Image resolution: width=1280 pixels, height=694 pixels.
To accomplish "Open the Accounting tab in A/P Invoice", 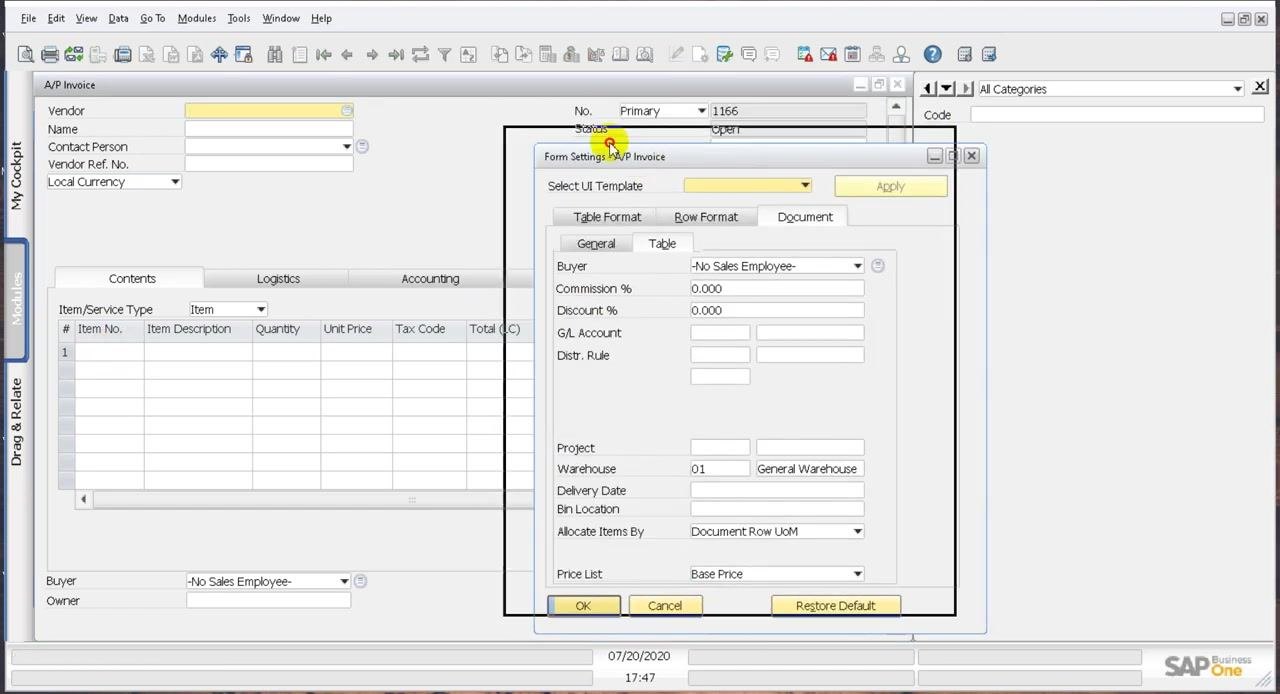I will 430,279.
